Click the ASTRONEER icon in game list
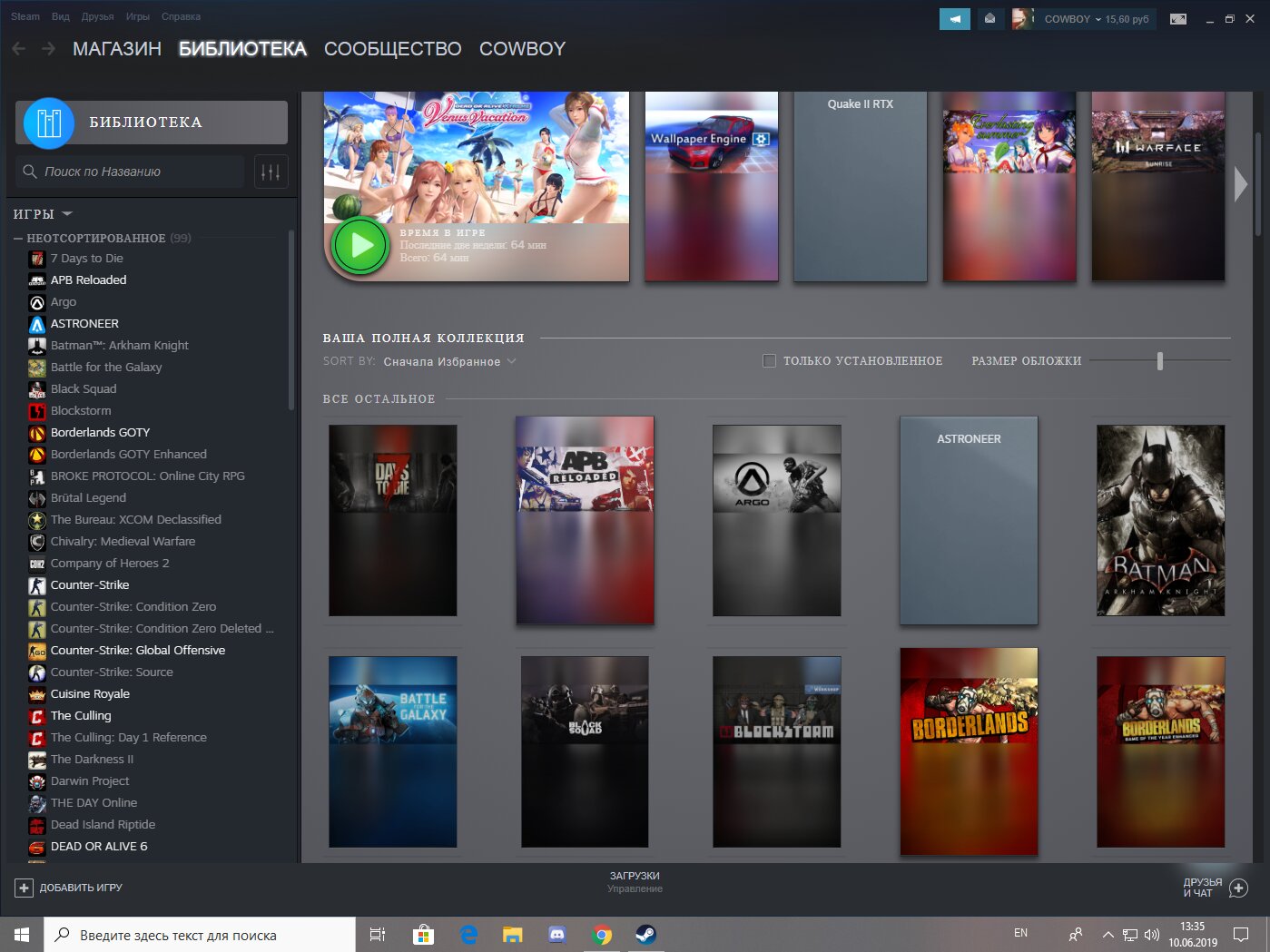The width and height of the screenshot is (1270, 952). point(37,324)
